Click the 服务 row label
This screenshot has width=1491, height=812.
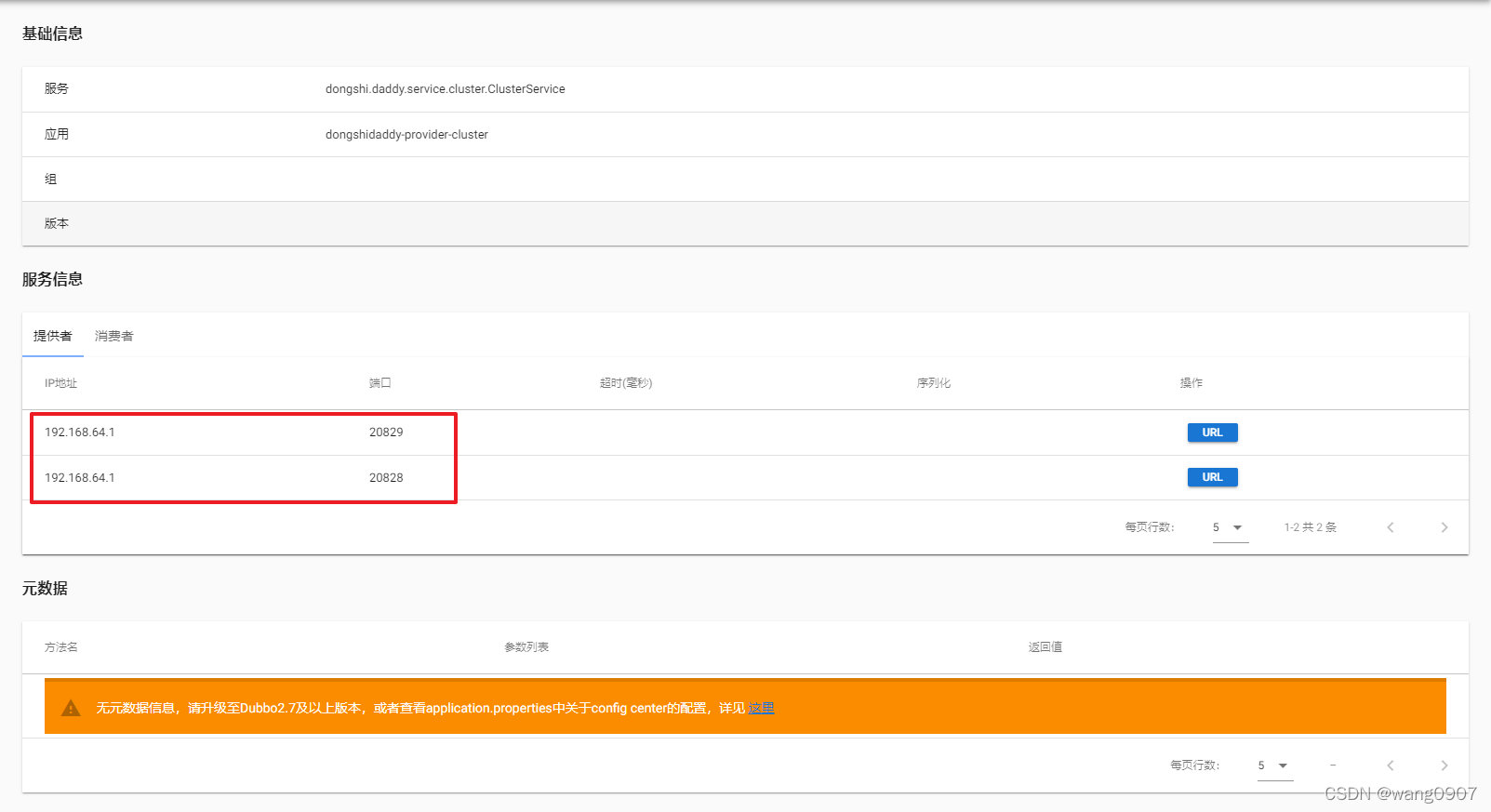tap(57, 89)
